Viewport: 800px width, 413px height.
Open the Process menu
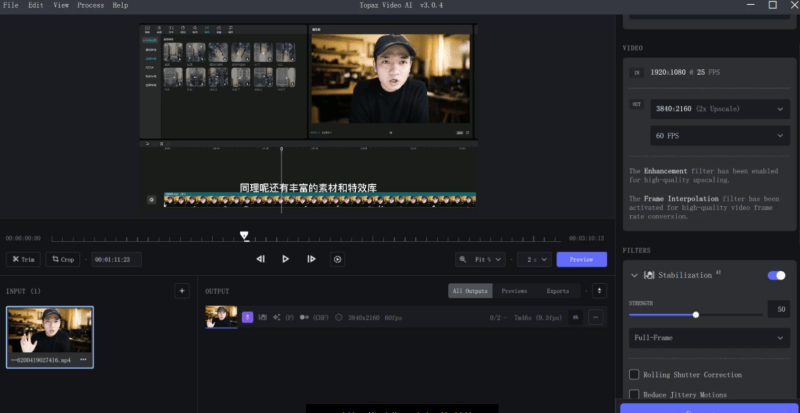90,5
